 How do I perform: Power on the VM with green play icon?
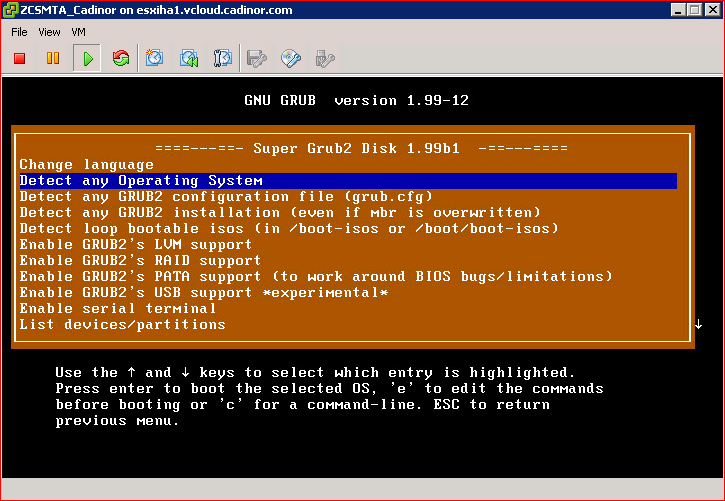(87, 58)
